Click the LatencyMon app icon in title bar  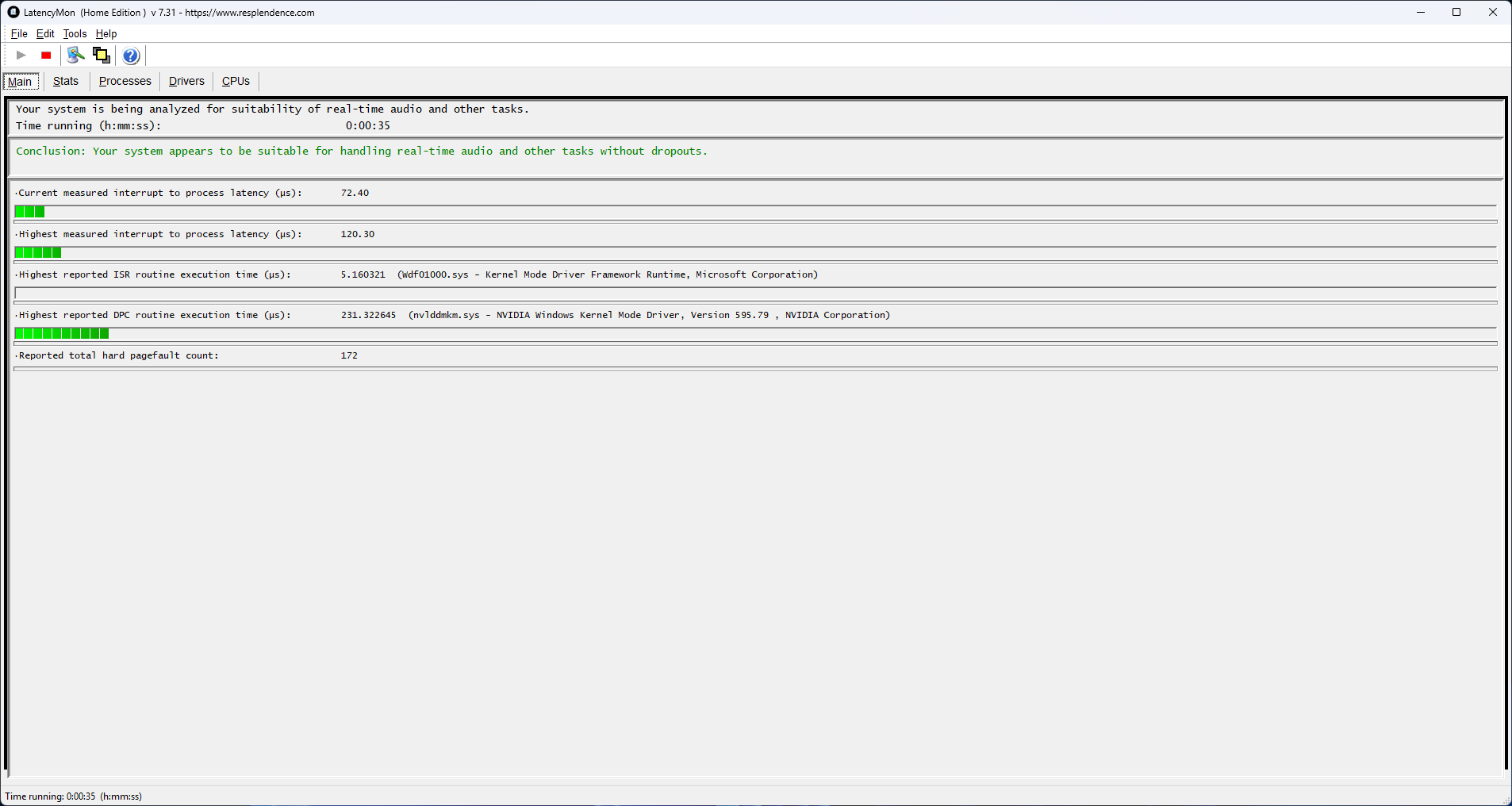(13, 12)
